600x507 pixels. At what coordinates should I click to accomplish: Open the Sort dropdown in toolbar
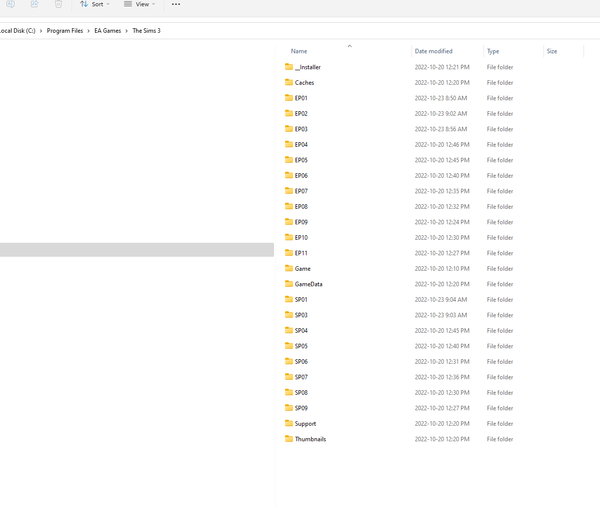(95, 4)
